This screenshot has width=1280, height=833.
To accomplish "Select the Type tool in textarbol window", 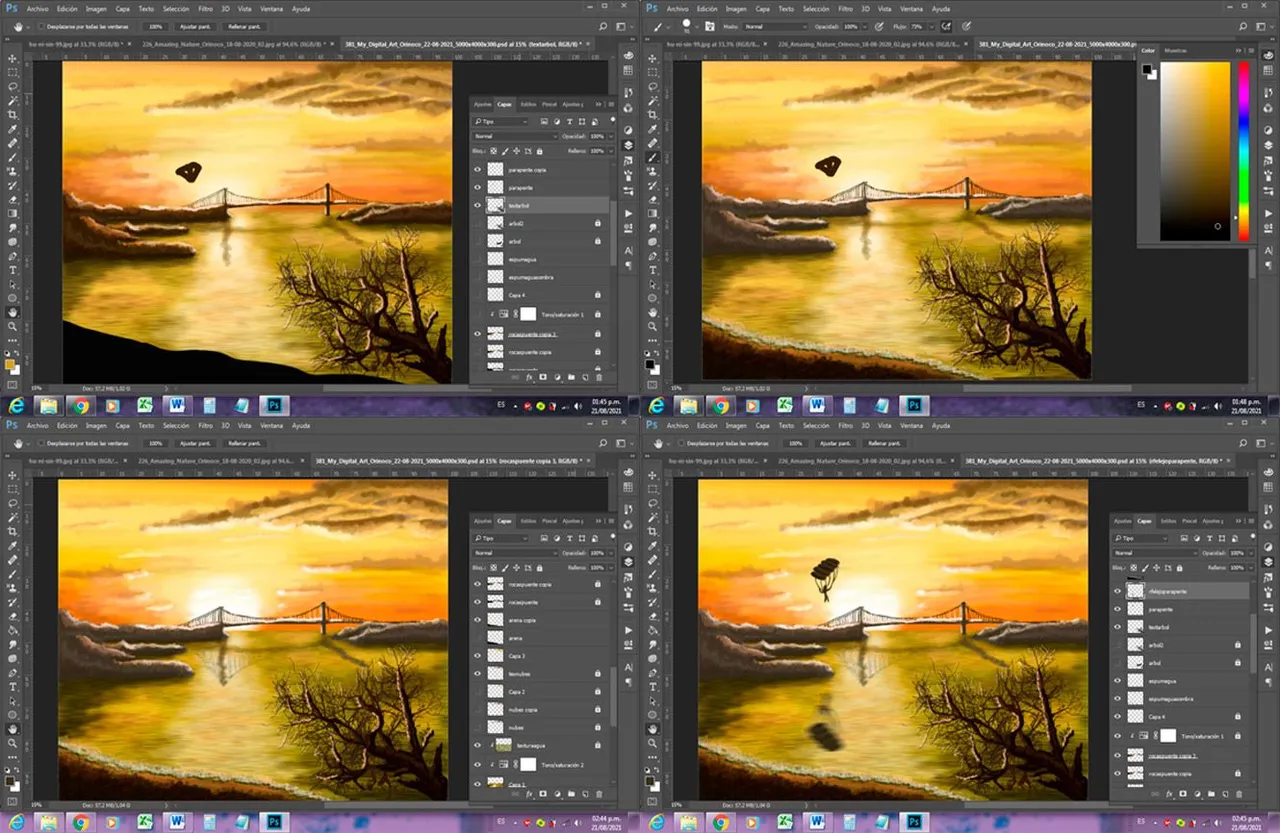I will point(13,269).
